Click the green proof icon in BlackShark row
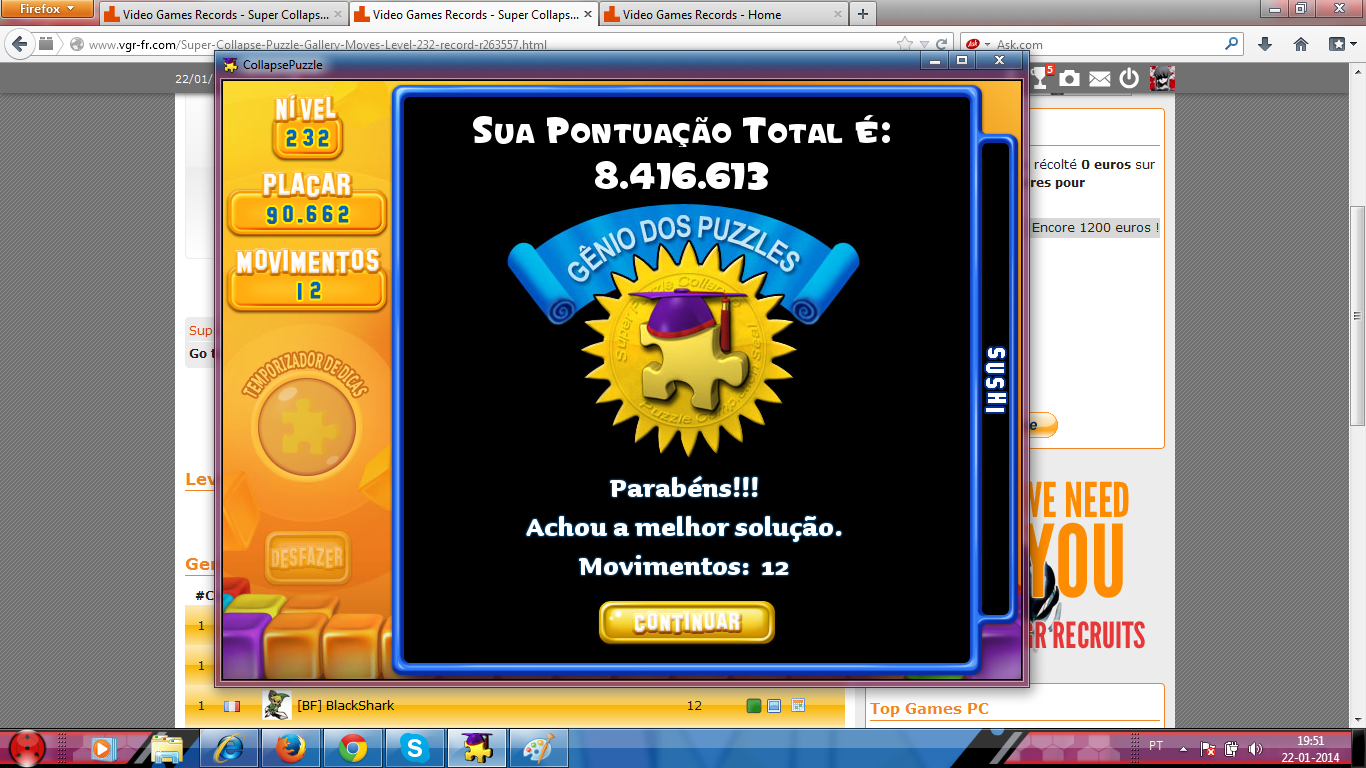The height and width of the screenshot is (768, 1366). pos(754,706)
